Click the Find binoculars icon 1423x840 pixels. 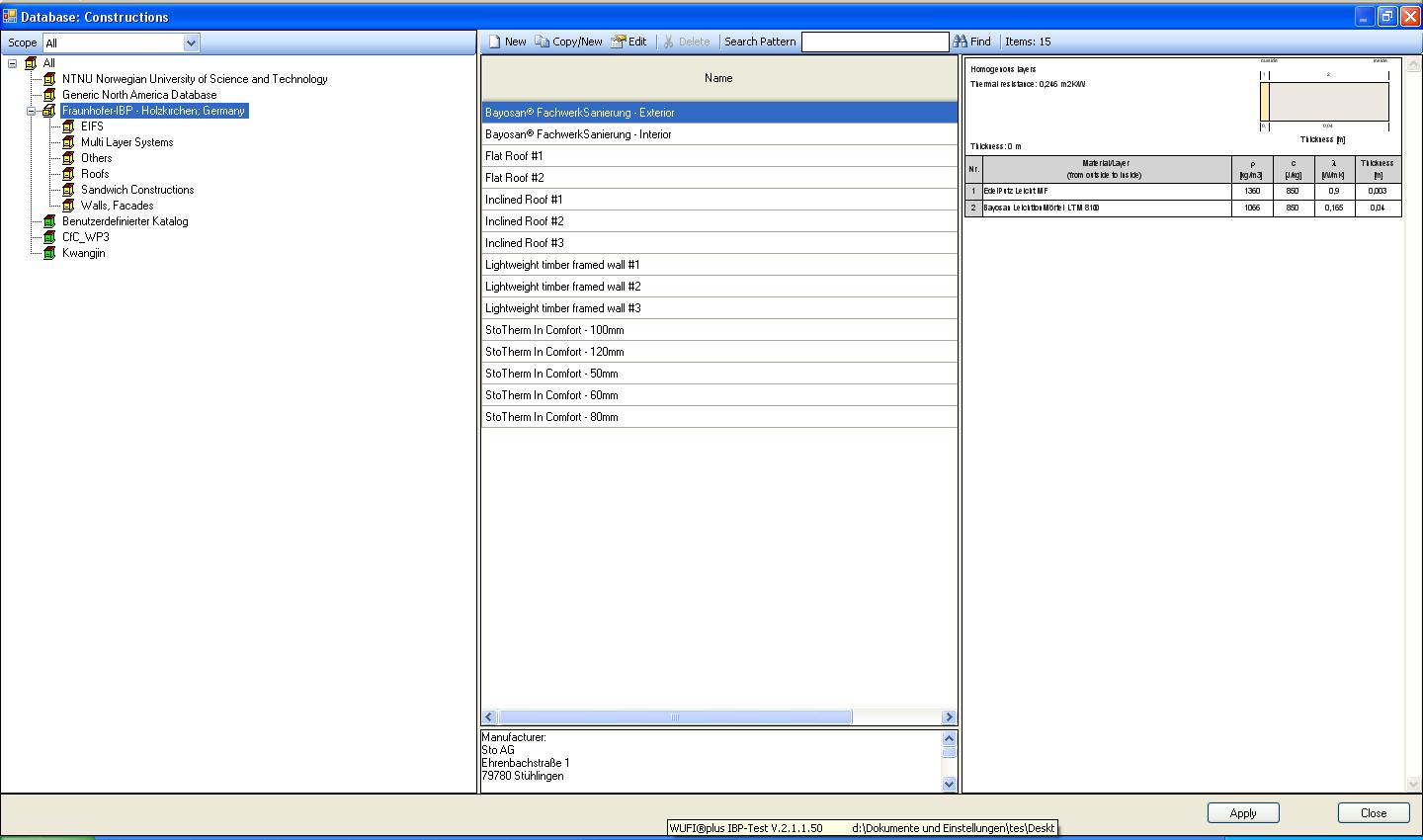[x=960, y=42]
